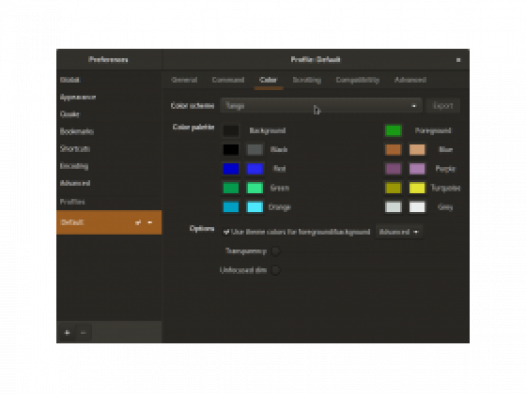Pick the green Foreground color swatch

tap(393, 130)
